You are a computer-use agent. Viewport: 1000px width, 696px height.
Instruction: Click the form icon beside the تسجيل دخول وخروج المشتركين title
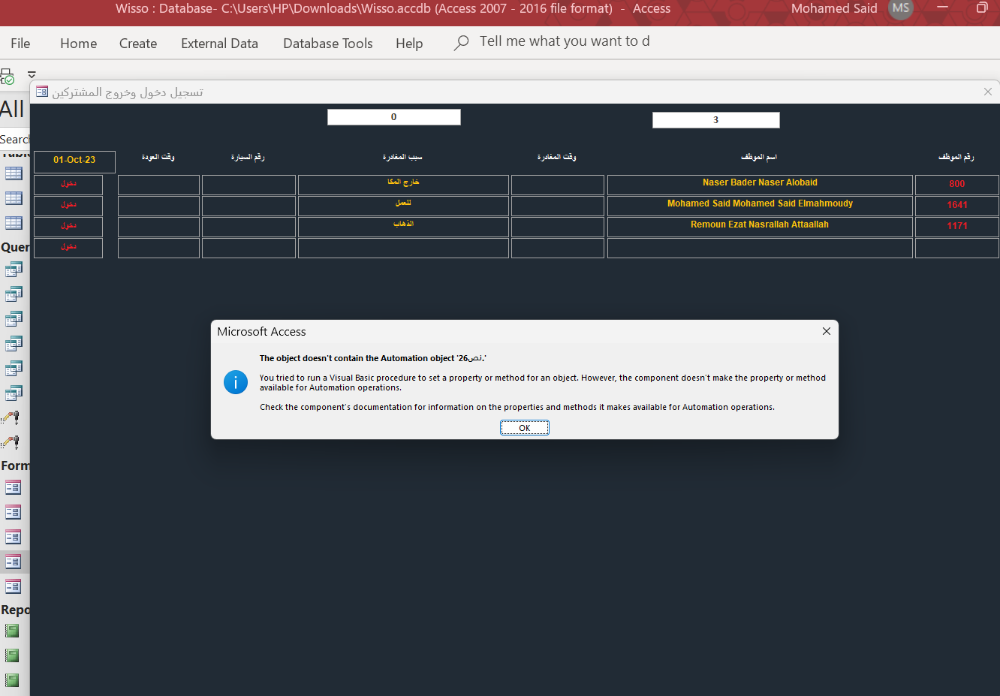point(42,92)
